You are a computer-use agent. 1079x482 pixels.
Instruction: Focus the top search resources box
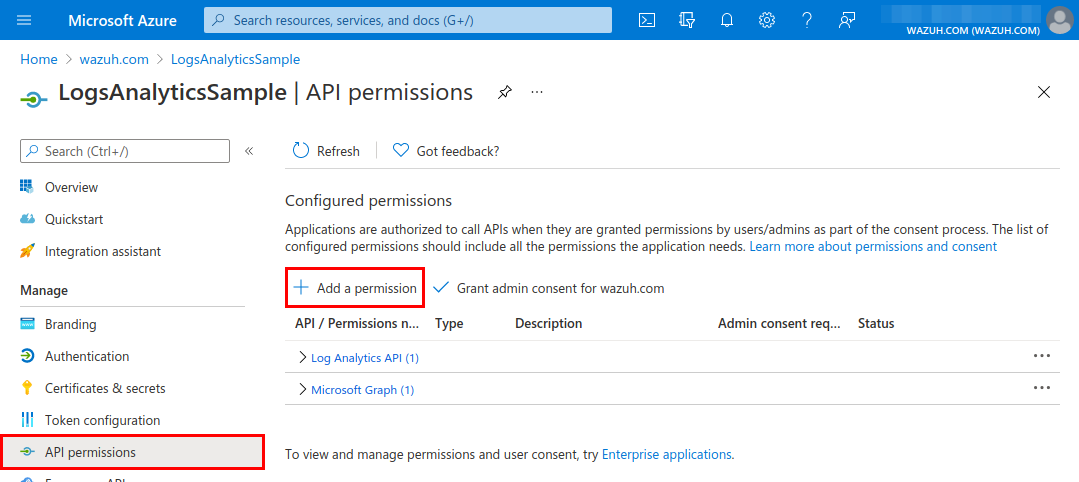point(407,20)
